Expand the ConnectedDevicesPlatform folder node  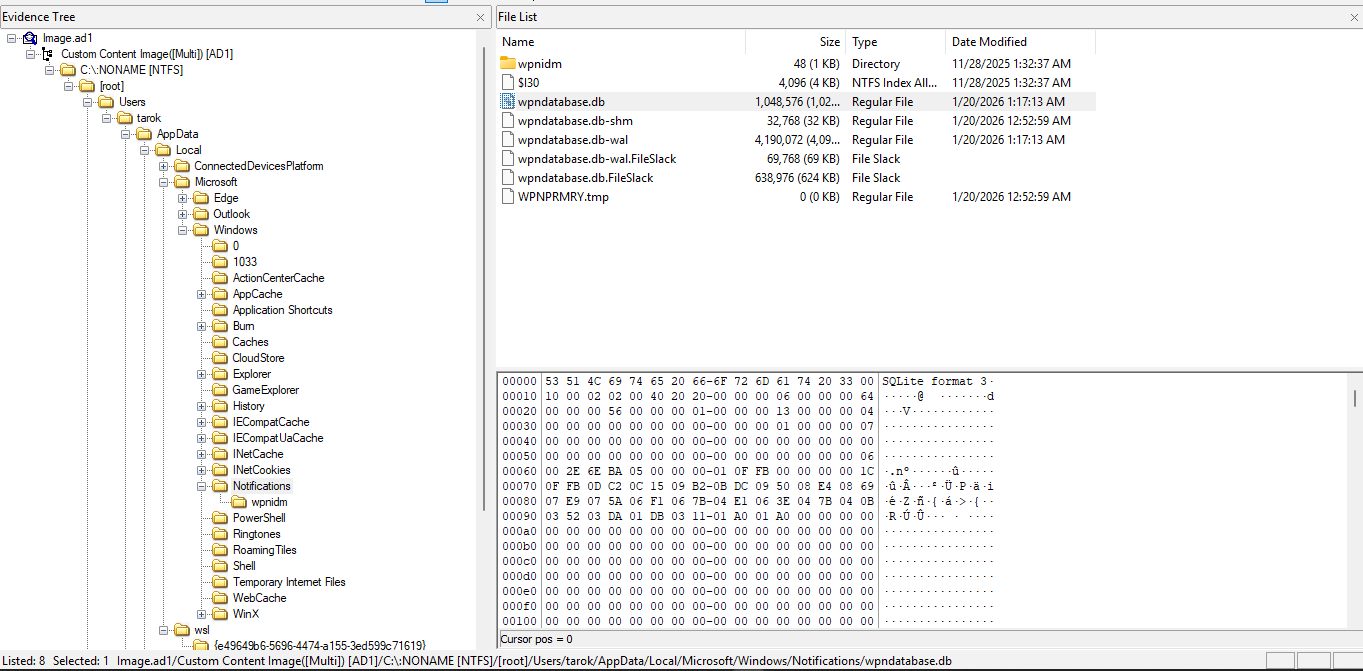click(x=164, y=166)
